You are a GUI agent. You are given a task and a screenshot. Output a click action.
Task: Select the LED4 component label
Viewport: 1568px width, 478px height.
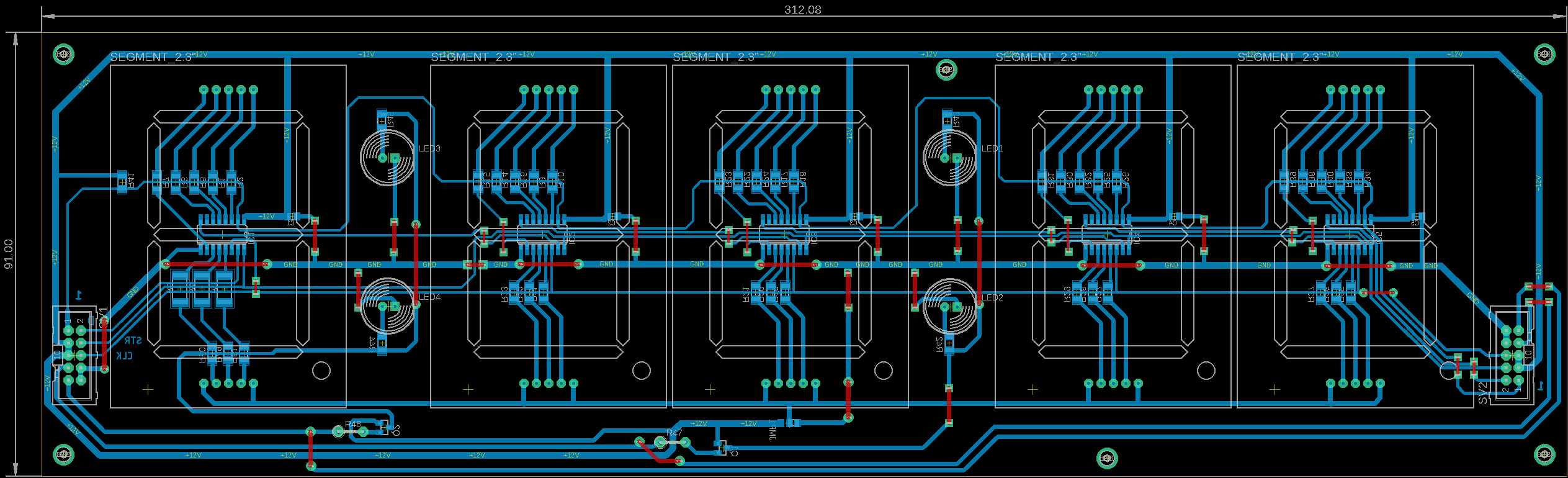click(x=429, y=297)
